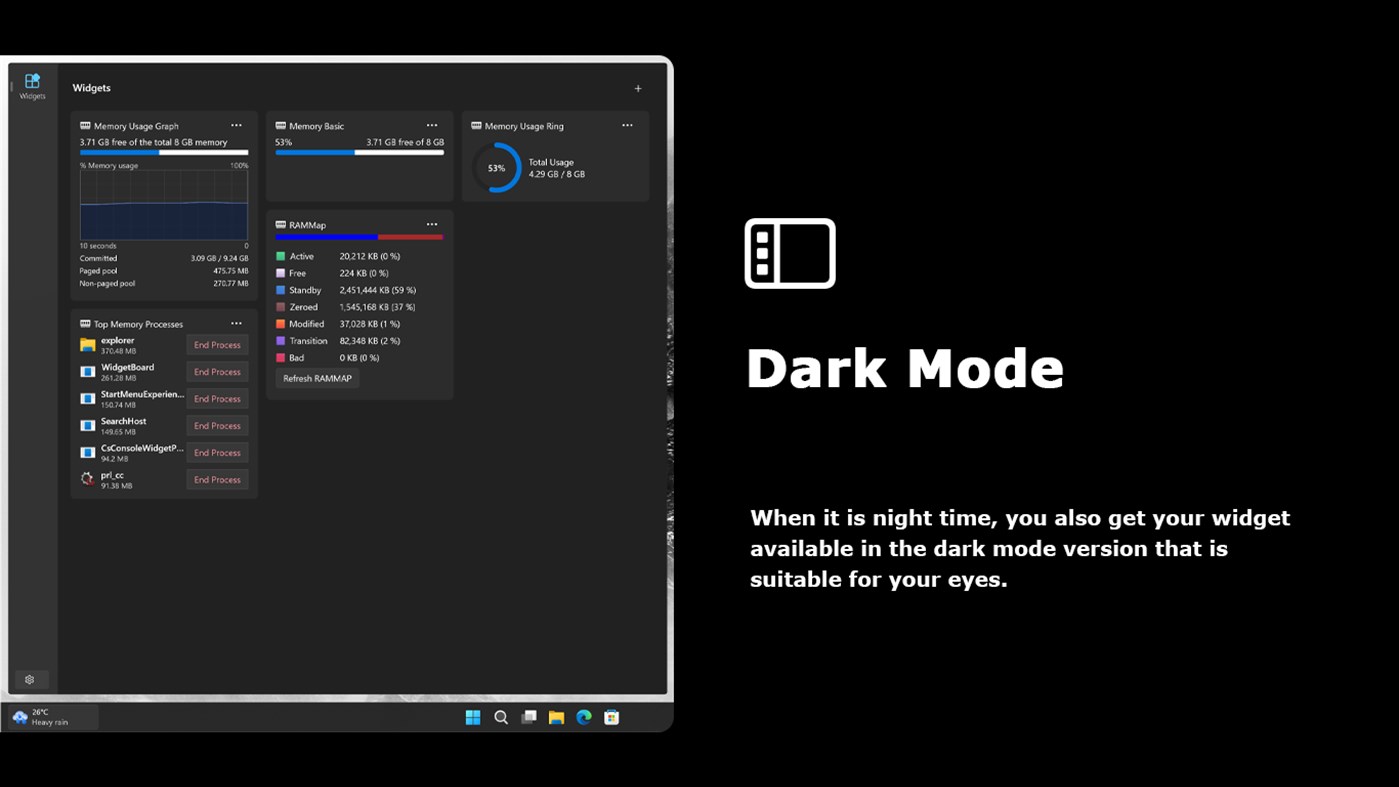Click the Top Memory Processes widget icon
This screenshot has height=787, width=1399.
tap(85, 323)
